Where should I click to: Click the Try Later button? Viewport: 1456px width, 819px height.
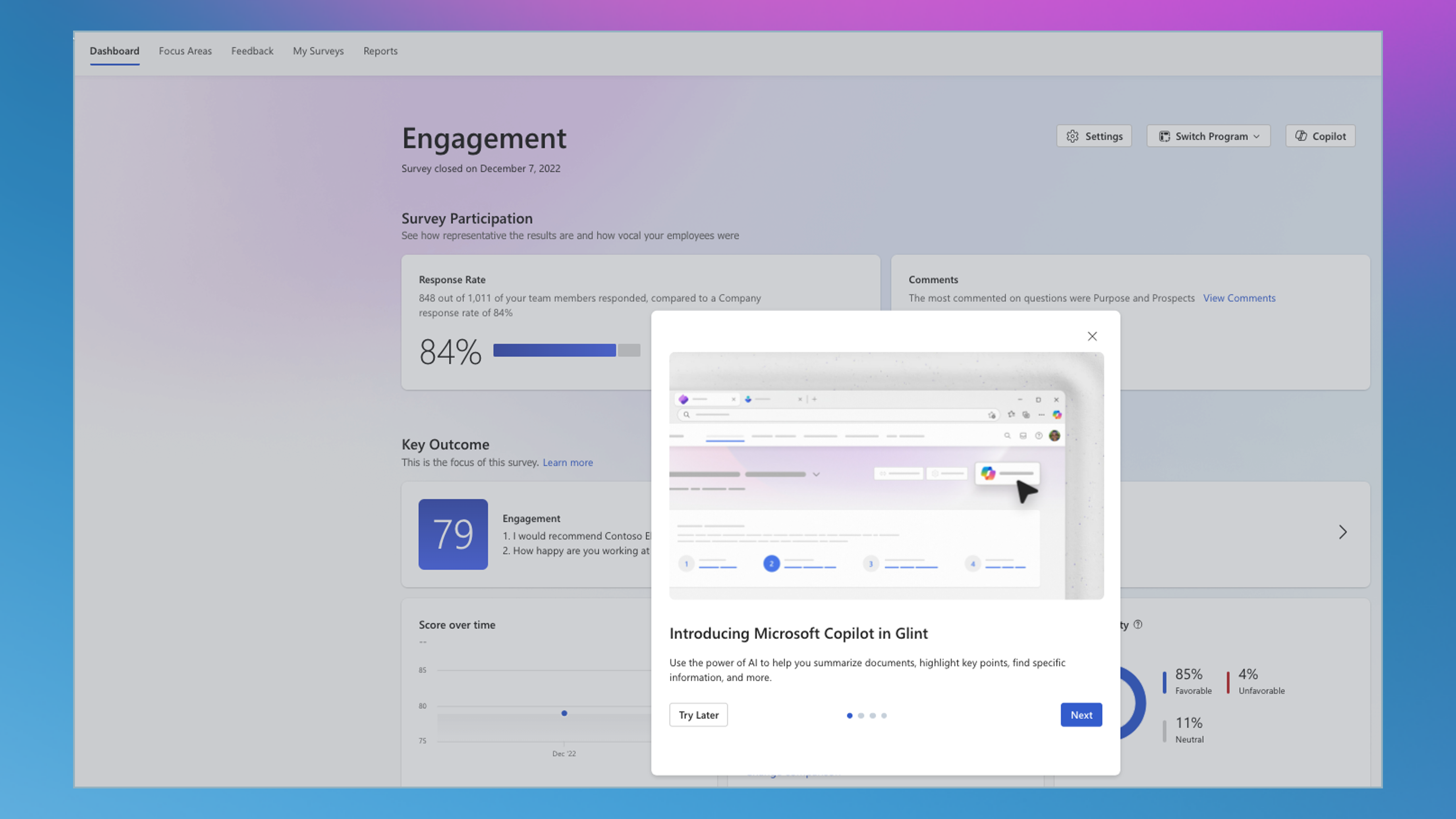pyautogui.click(x=698, y=715)
